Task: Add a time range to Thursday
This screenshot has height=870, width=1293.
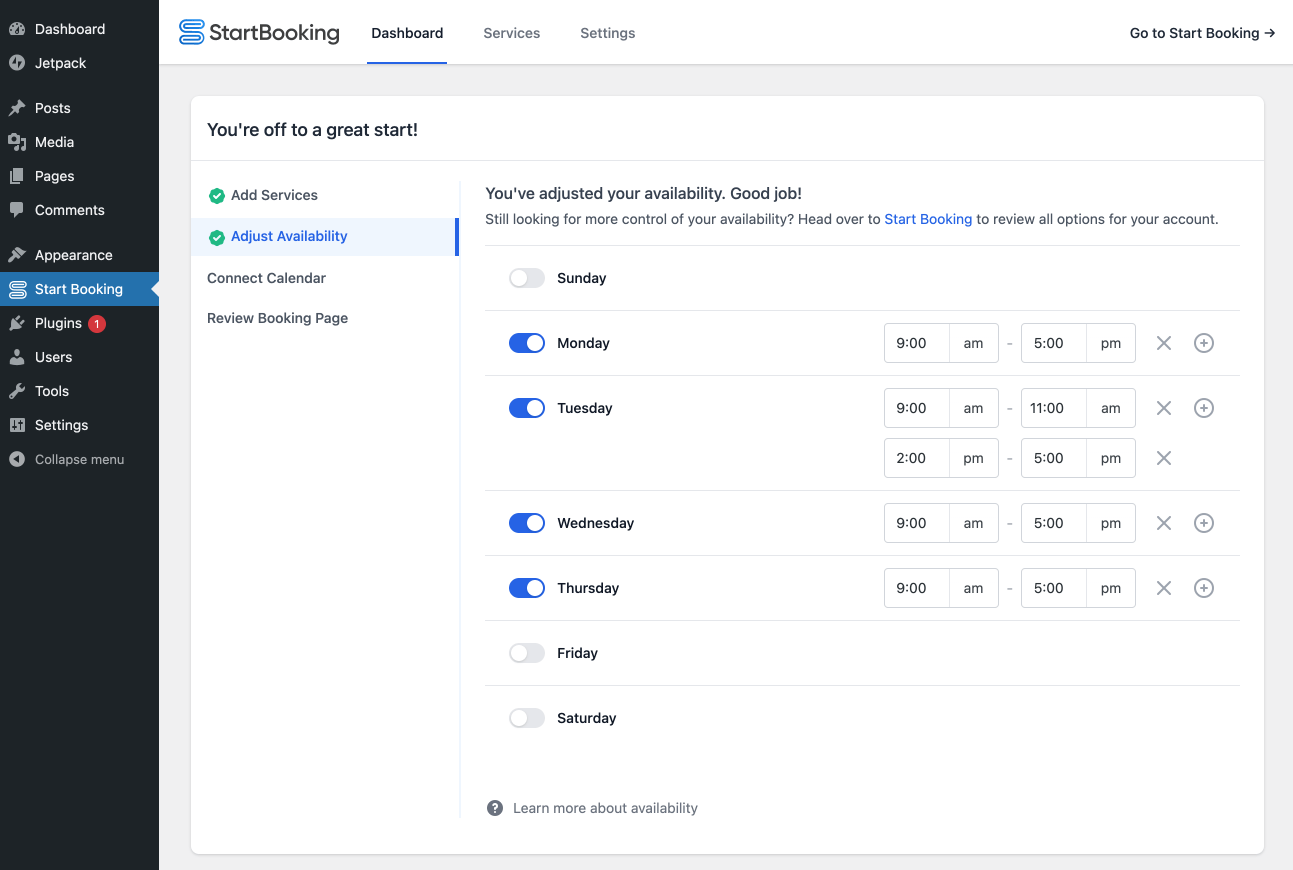Action: pos(1204,588)
